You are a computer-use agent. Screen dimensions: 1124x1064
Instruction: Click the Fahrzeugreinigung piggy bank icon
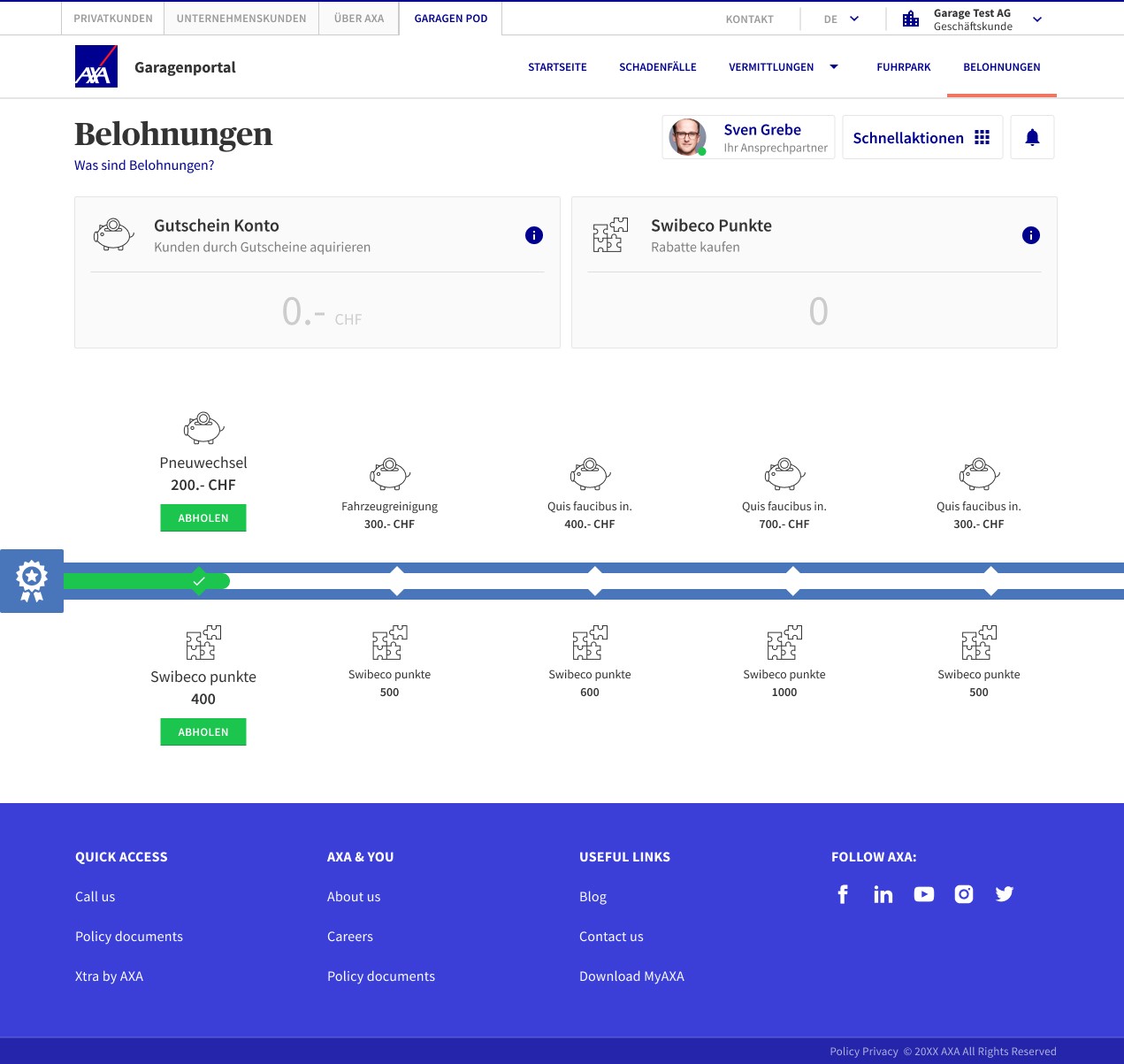tap(390, 474)
